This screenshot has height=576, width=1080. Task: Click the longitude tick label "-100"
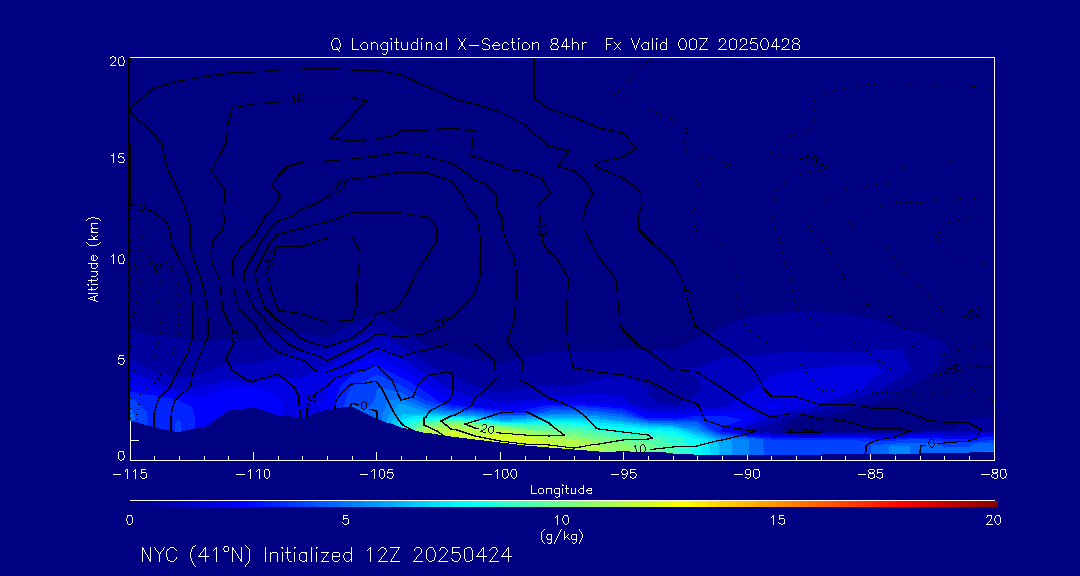pyautogui.click(x=500, y=474)
